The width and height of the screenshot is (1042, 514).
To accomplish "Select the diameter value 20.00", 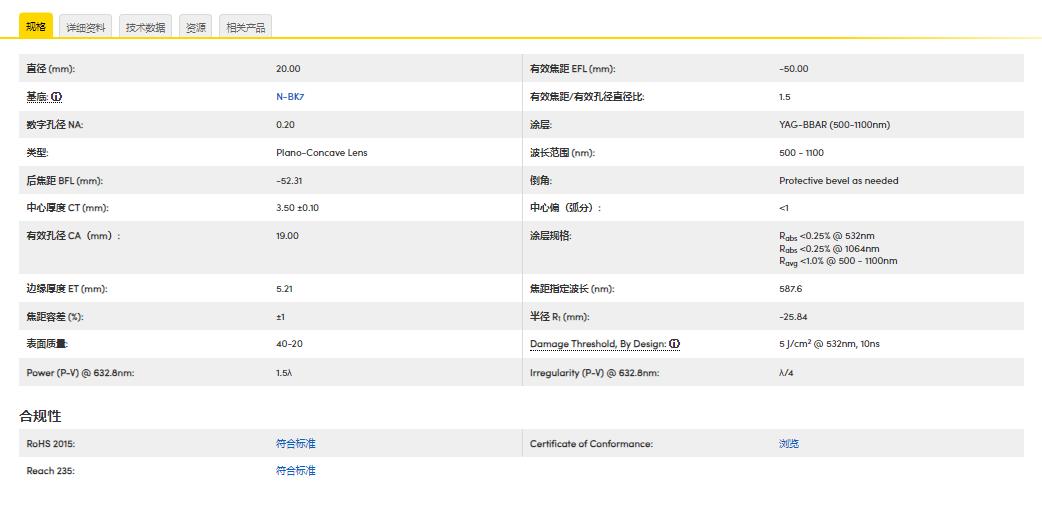I will pos(288,68).
